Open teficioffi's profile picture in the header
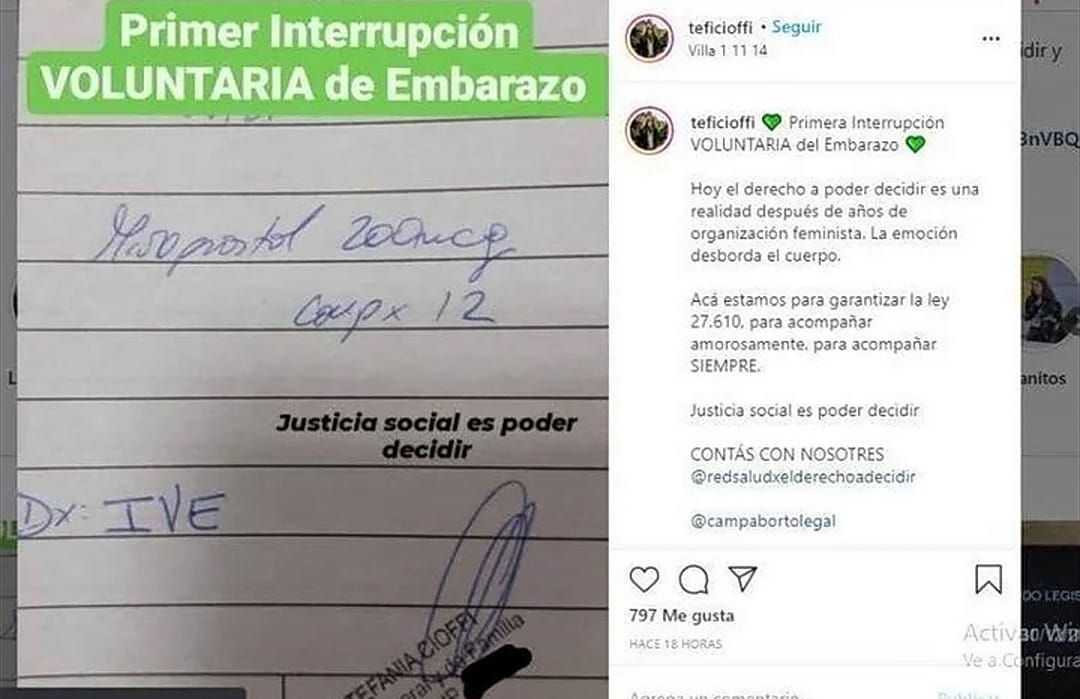 tap(649, 39)
